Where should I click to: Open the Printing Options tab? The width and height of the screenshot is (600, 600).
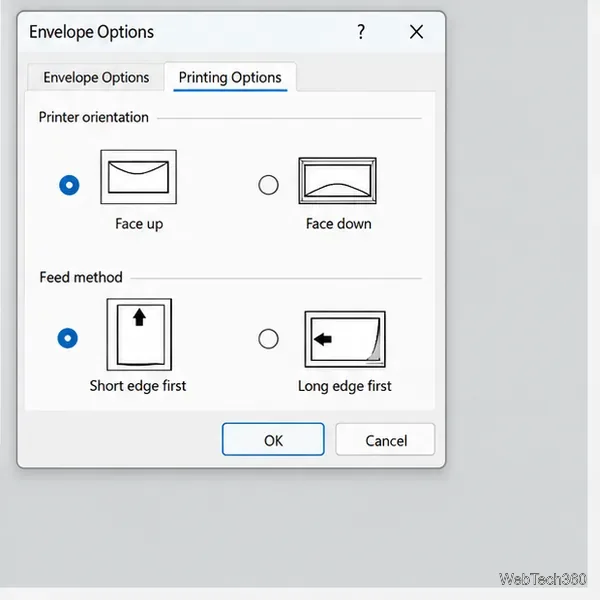[230, 77]
